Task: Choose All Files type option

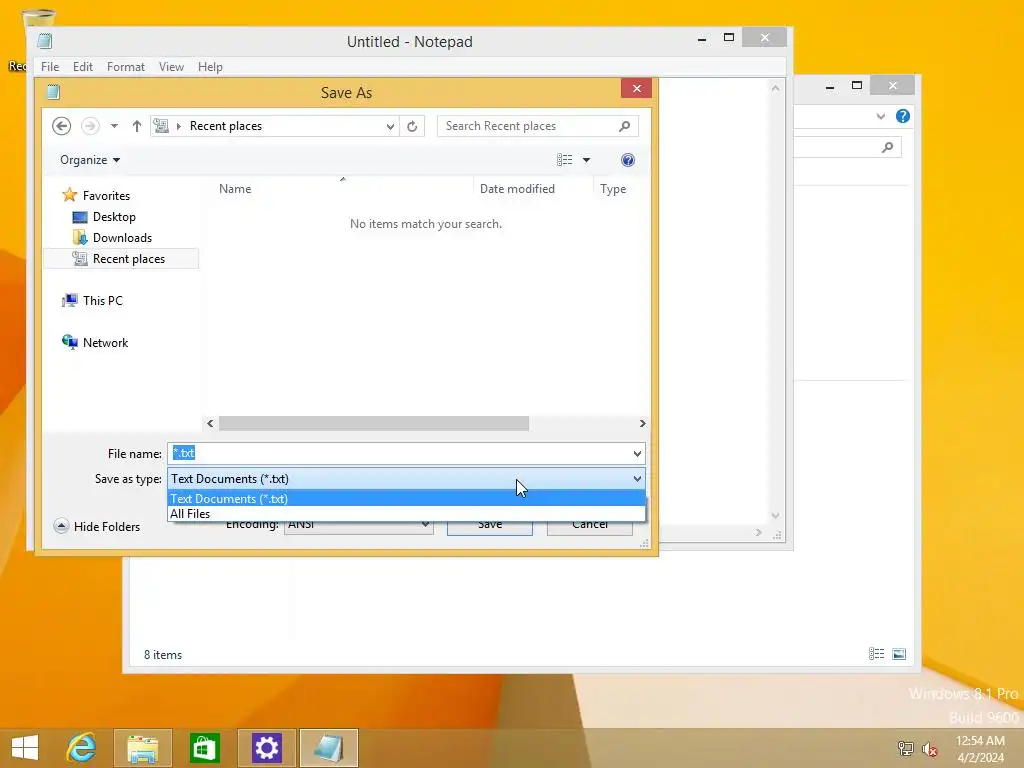Action: (406, 514)
